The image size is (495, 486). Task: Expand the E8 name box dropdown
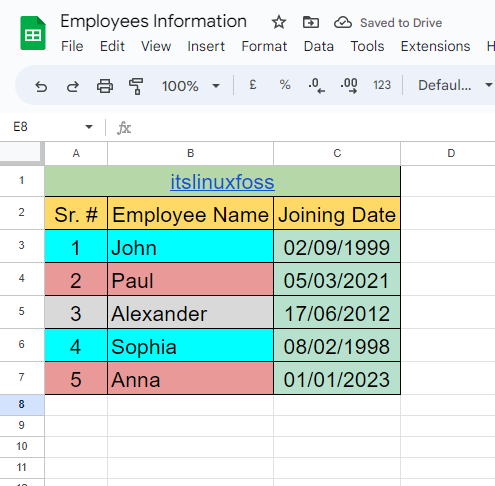click(89, 127)
